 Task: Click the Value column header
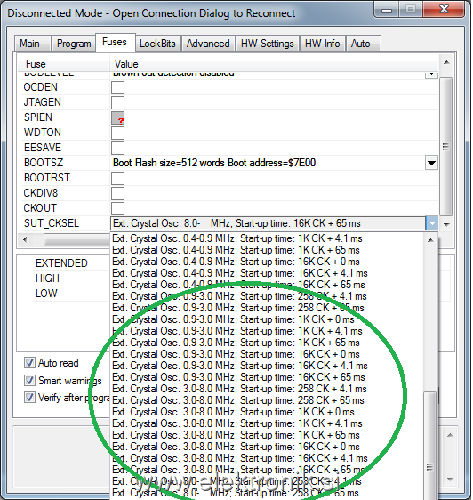pos(126,64)
